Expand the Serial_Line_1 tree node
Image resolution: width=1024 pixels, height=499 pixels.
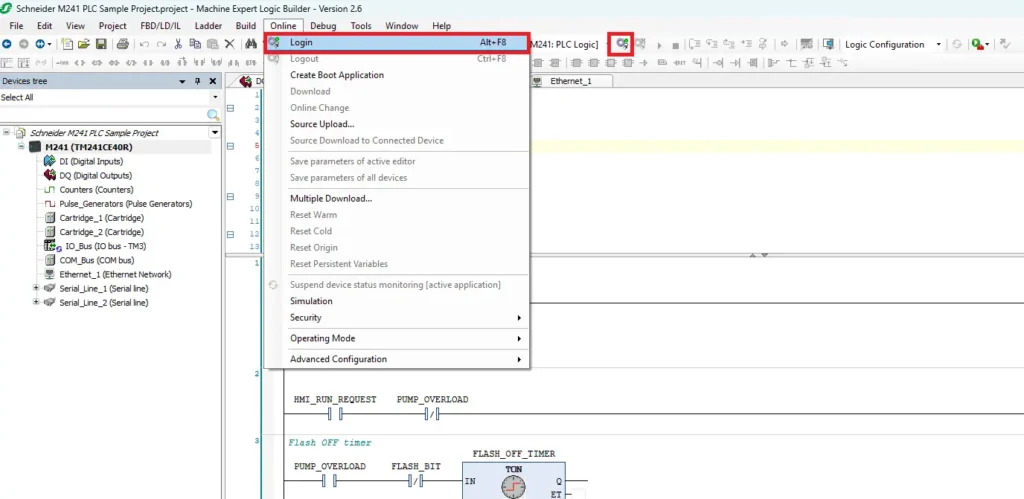point(36,288)
